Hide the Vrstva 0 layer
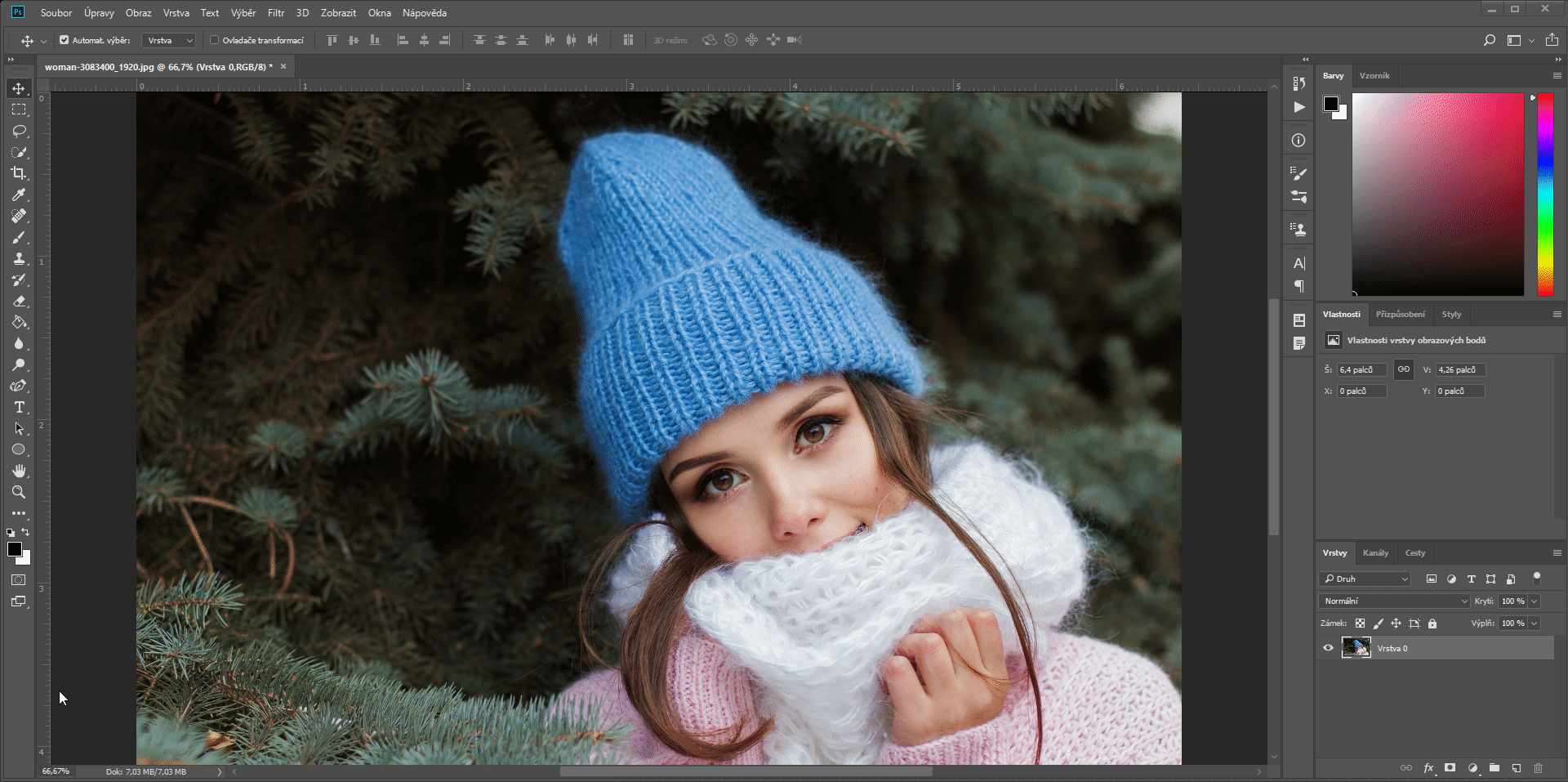This screenshot has height=782, width=1568. (x=1329, y=648)
